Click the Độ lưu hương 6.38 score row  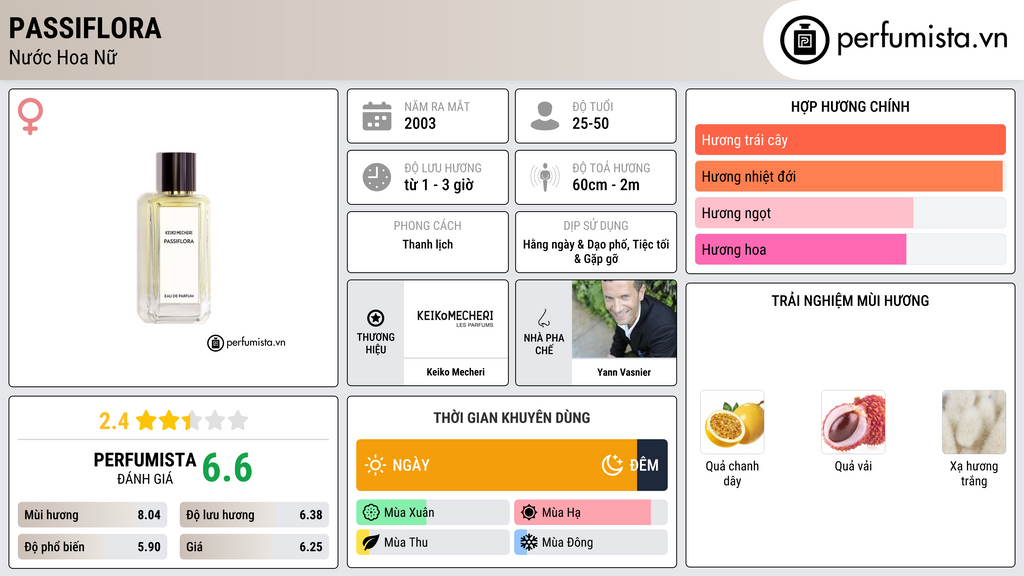coord(254,515)
